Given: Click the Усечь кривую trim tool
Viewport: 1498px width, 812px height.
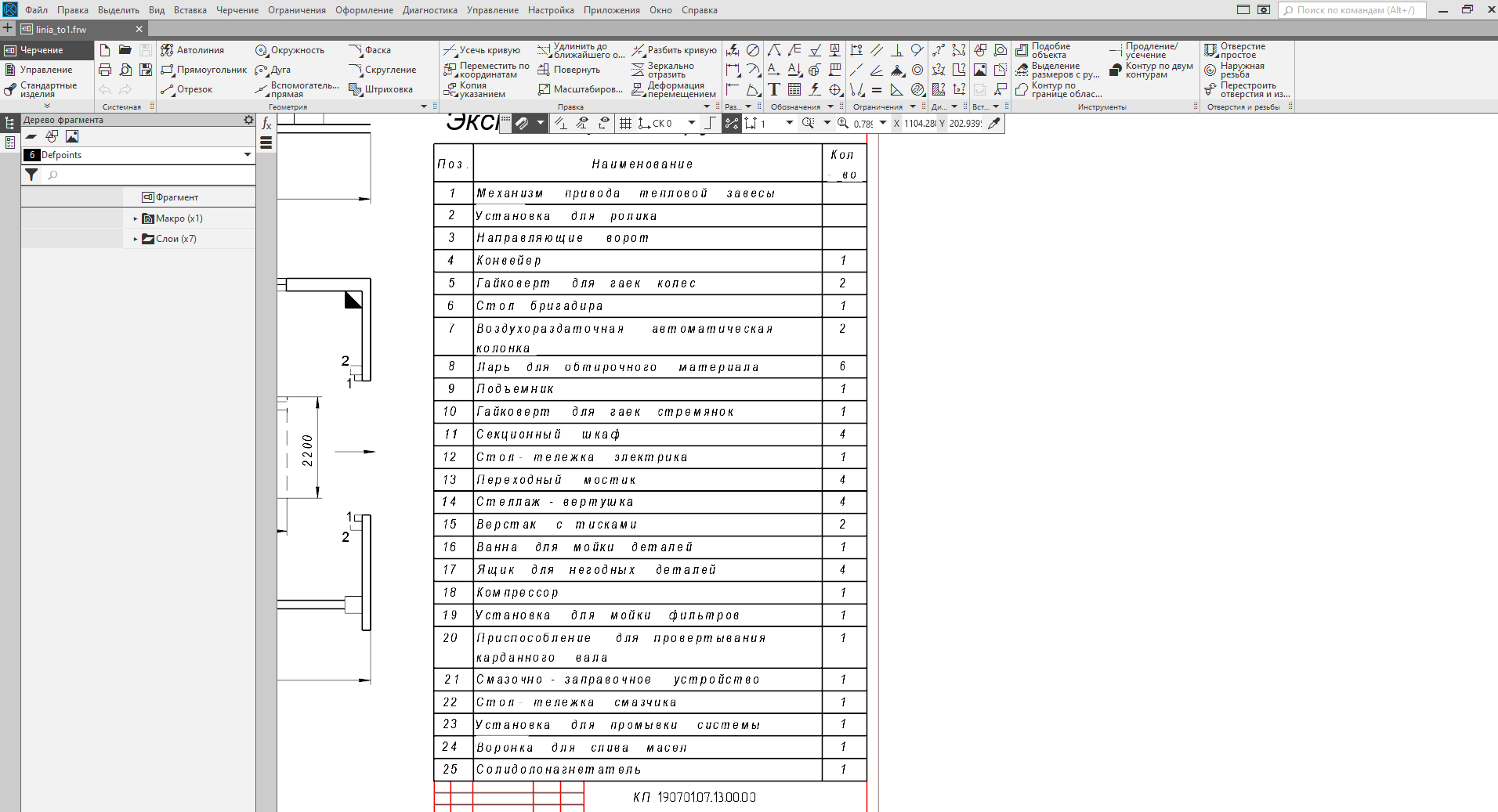Looking at the screenshot, I should [482, 50].
